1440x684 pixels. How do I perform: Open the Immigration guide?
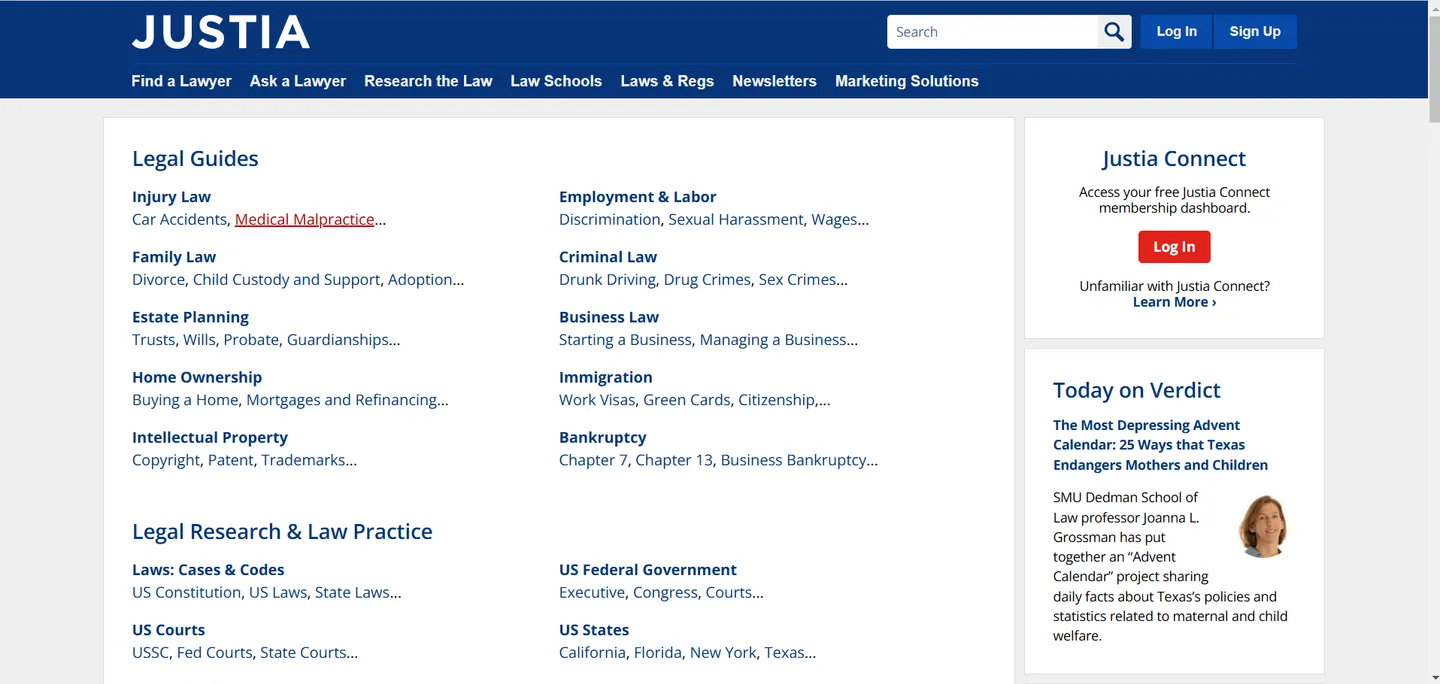[x=605, y=377]
